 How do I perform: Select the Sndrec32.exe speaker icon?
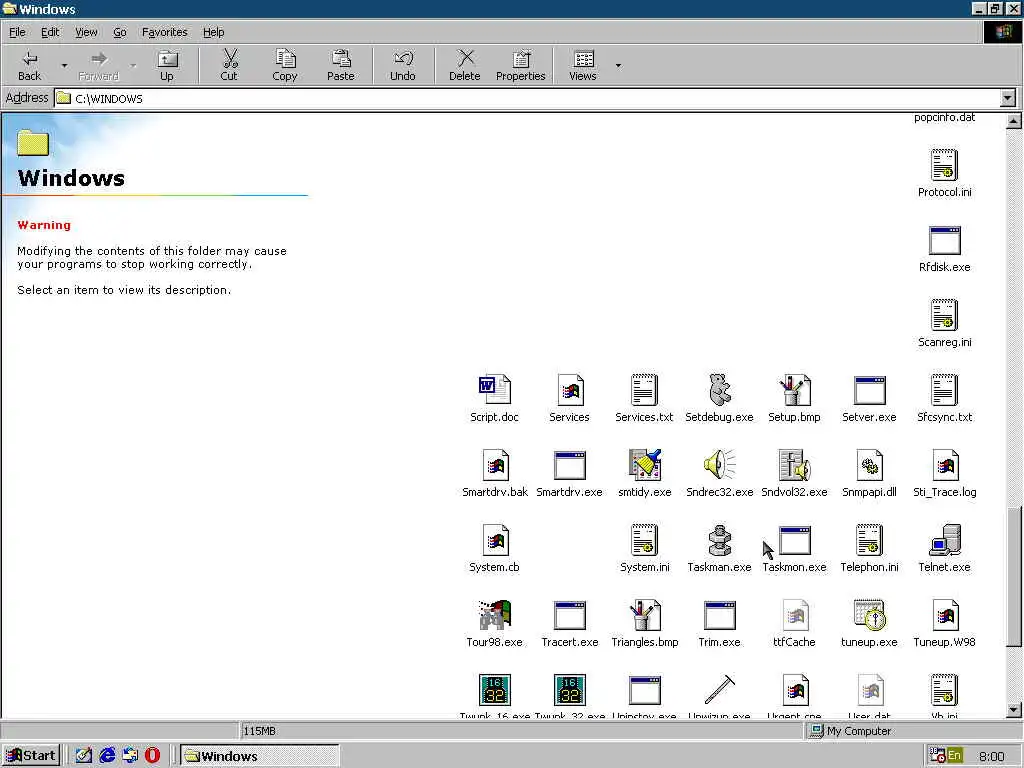point(719,465)
